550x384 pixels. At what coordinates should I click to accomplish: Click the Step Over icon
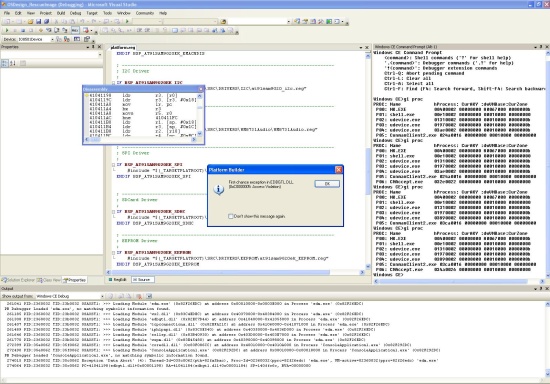point(56,31)
